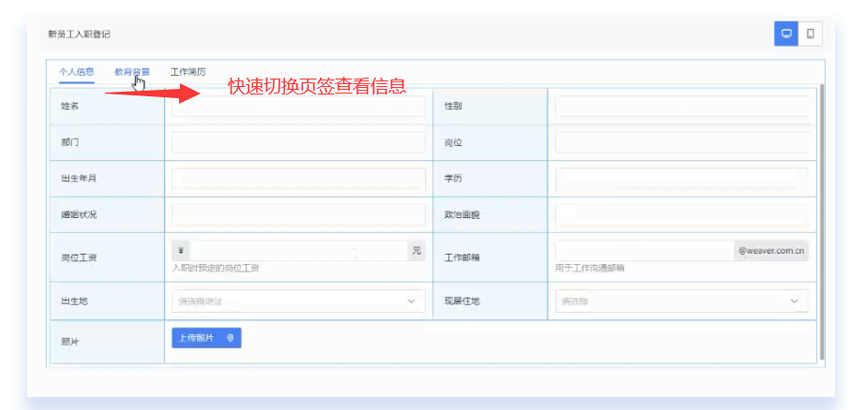Select the 岗位 input box
Viewport: 861px width, 410px height.
coord(681,142)
